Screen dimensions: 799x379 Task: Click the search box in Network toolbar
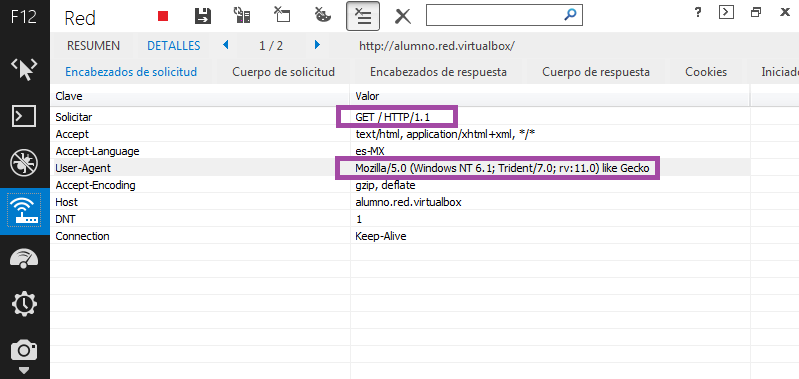504,15
